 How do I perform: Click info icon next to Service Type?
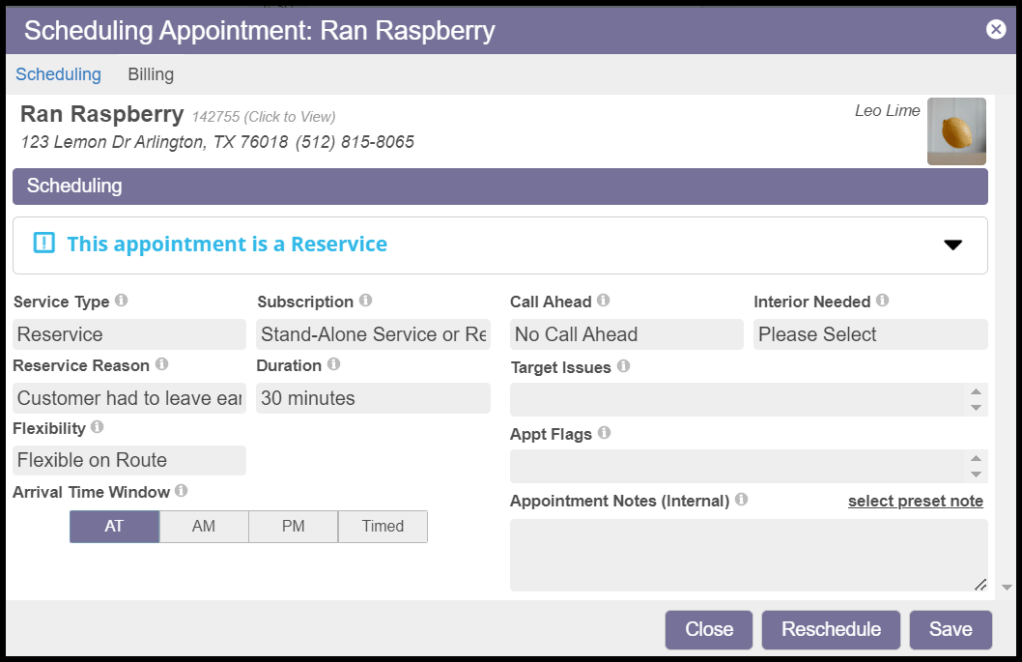pos(121,300)
